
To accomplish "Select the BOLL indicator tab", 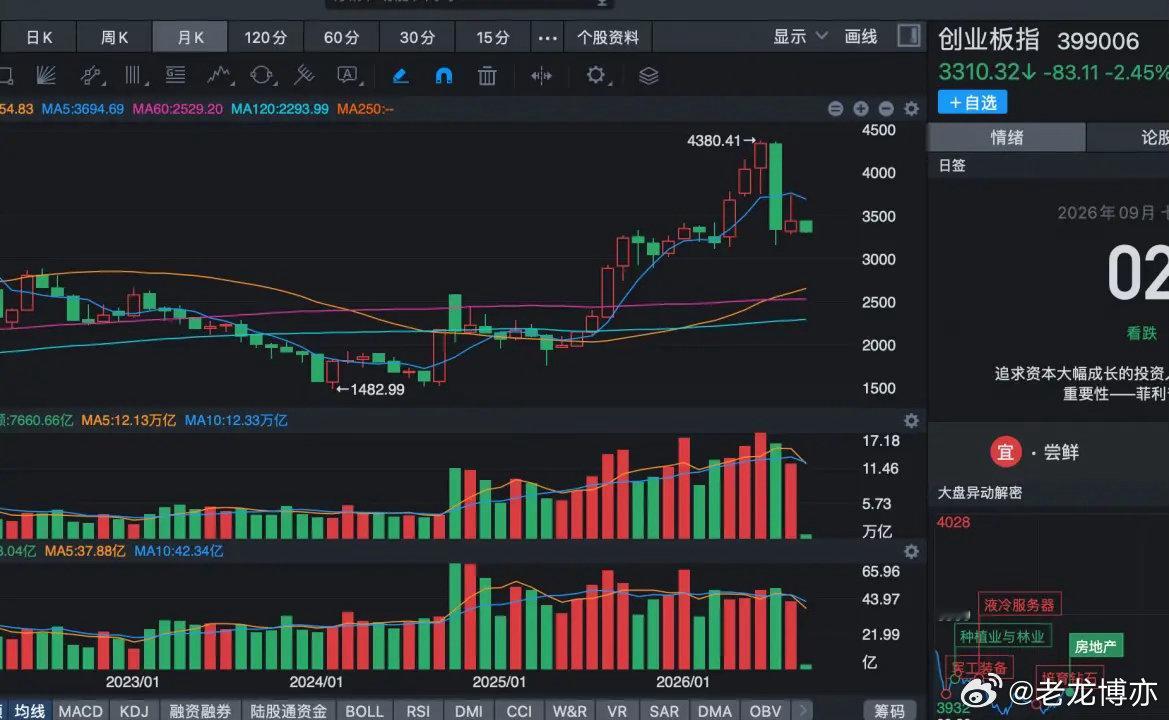I will coord(365,711).
